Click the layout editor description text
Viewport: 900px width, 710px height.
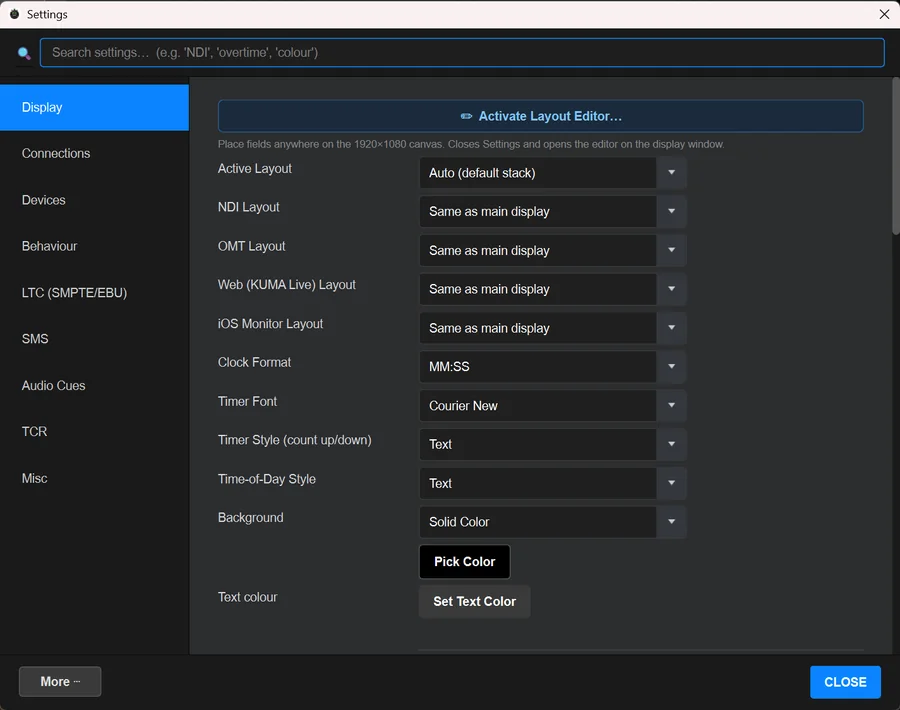click(x=471, y=144)
